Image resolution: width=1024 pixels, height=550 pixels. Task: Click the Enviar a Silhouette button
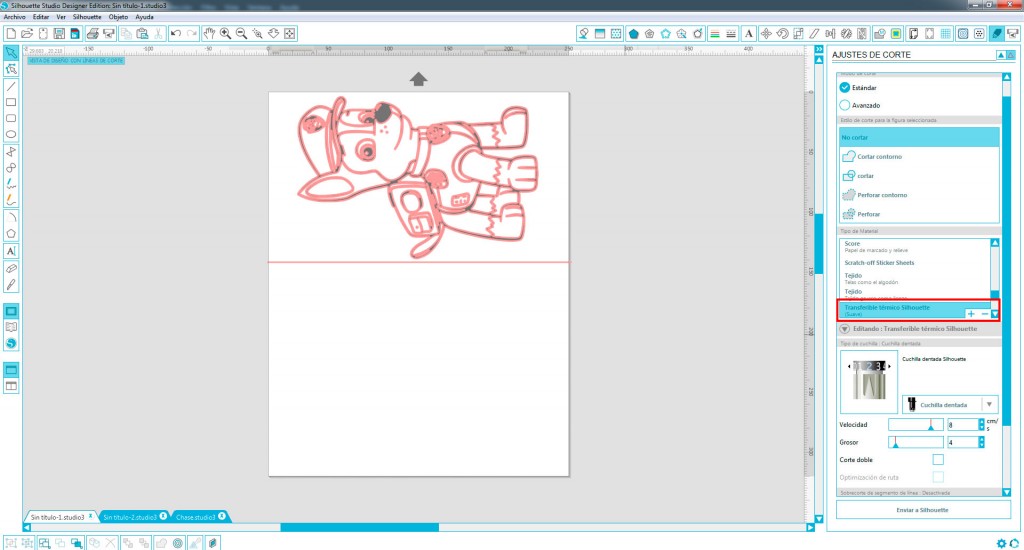[922, 510]
